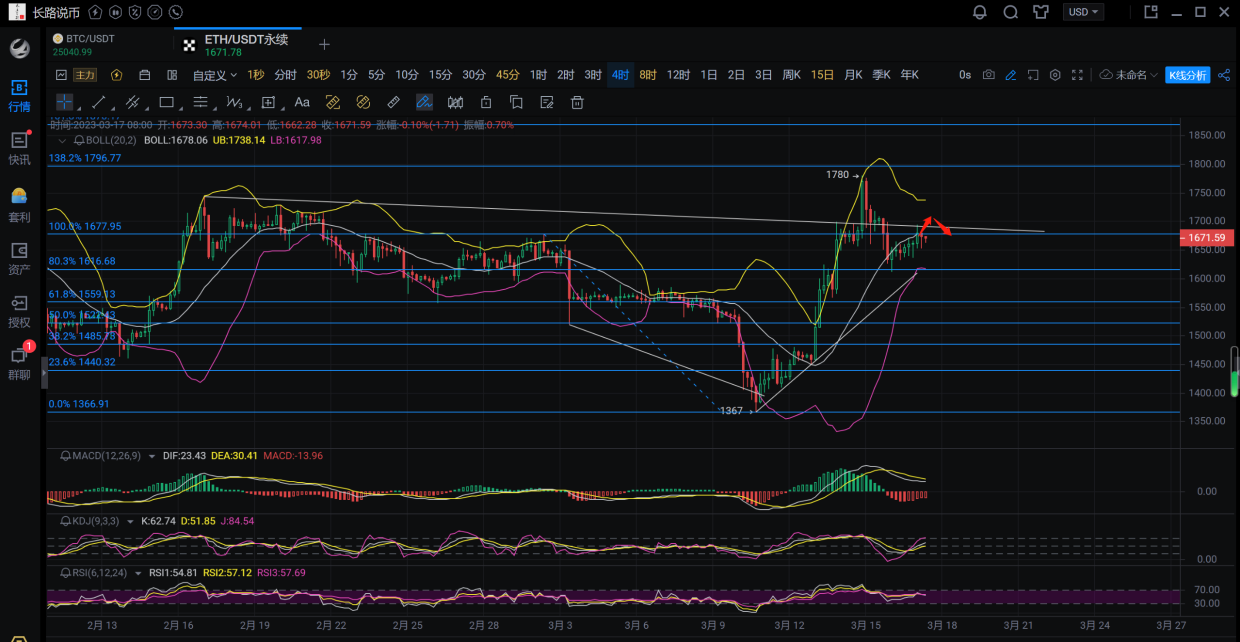Viewport: 1240px width, 642px height.
Task: Toggle the MACD alert bell
Action: 67,455
